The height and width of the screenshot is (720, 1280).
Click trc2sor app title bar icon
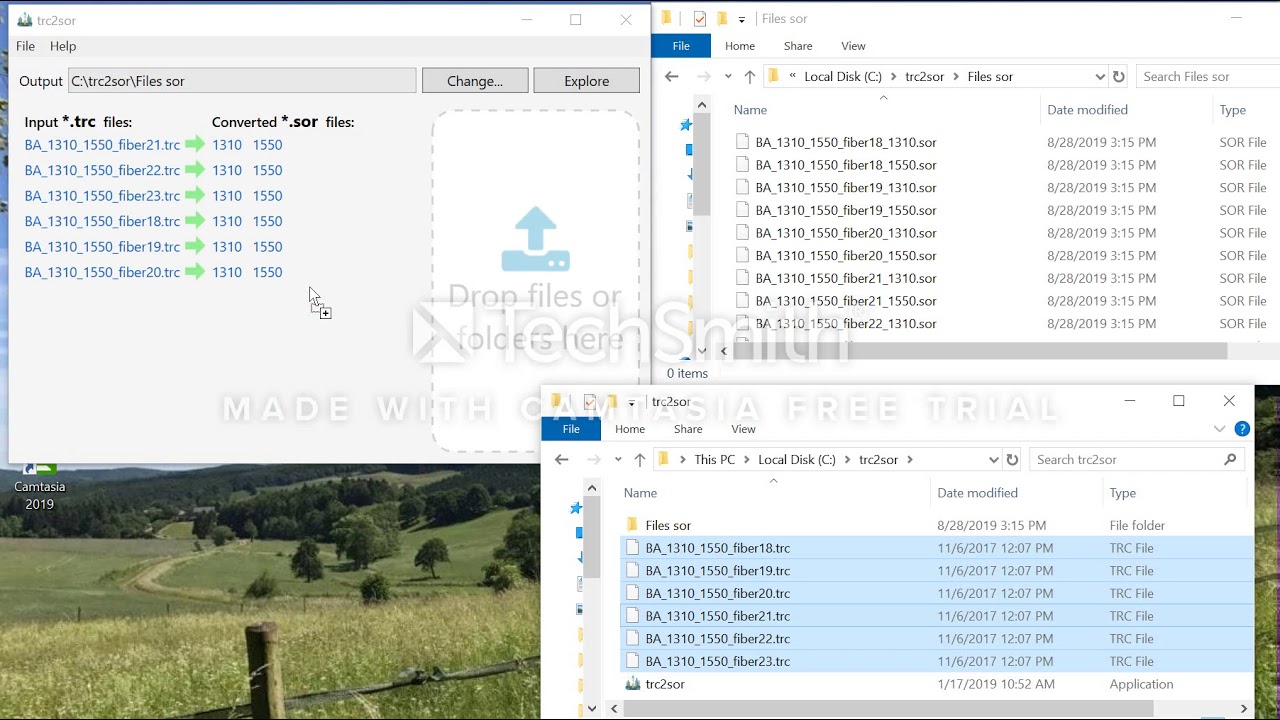(x=25, y=20)
